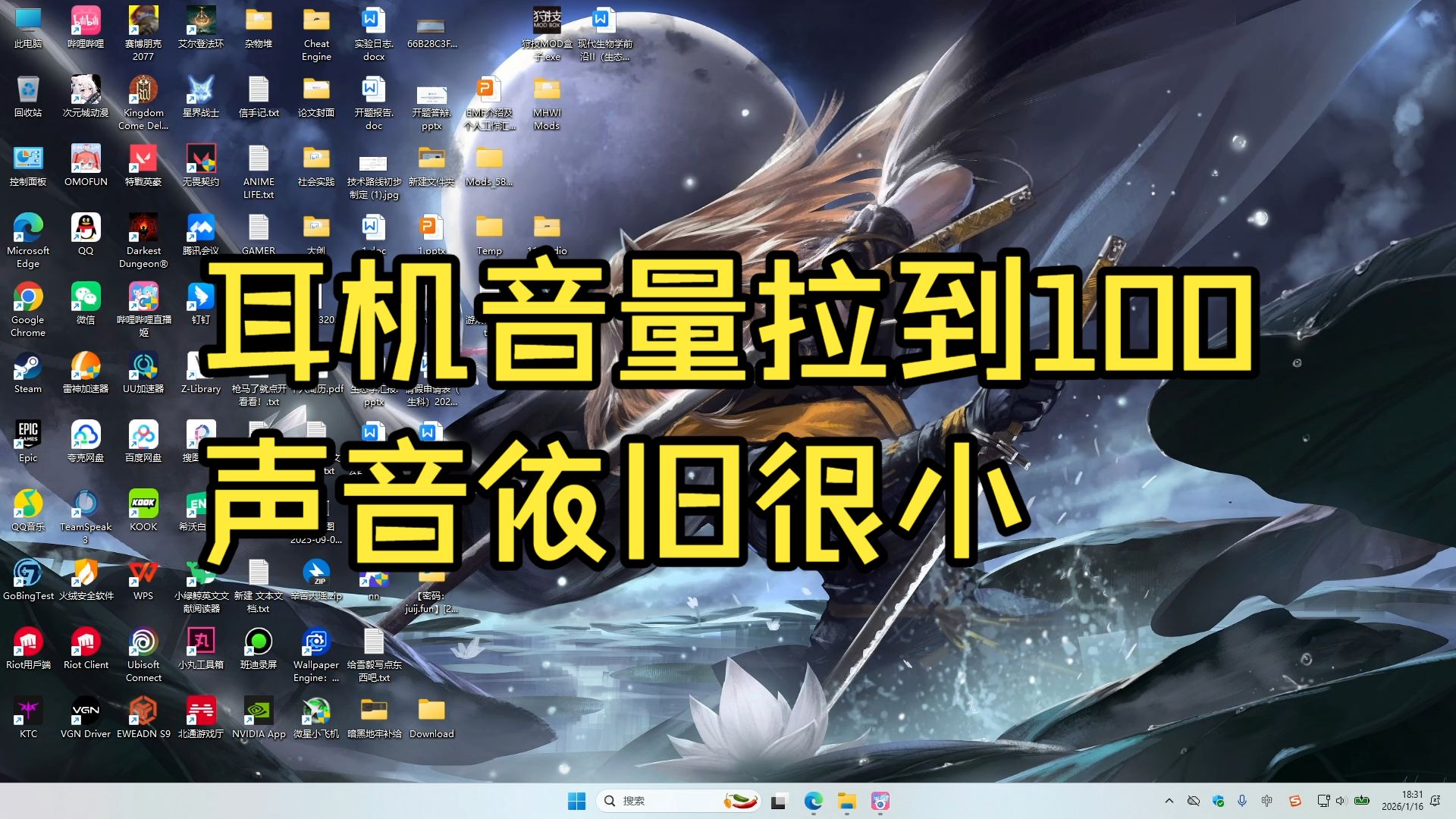Expand the hidden system tray icons
The image size is (1456, 819).
coord(1169,801)
